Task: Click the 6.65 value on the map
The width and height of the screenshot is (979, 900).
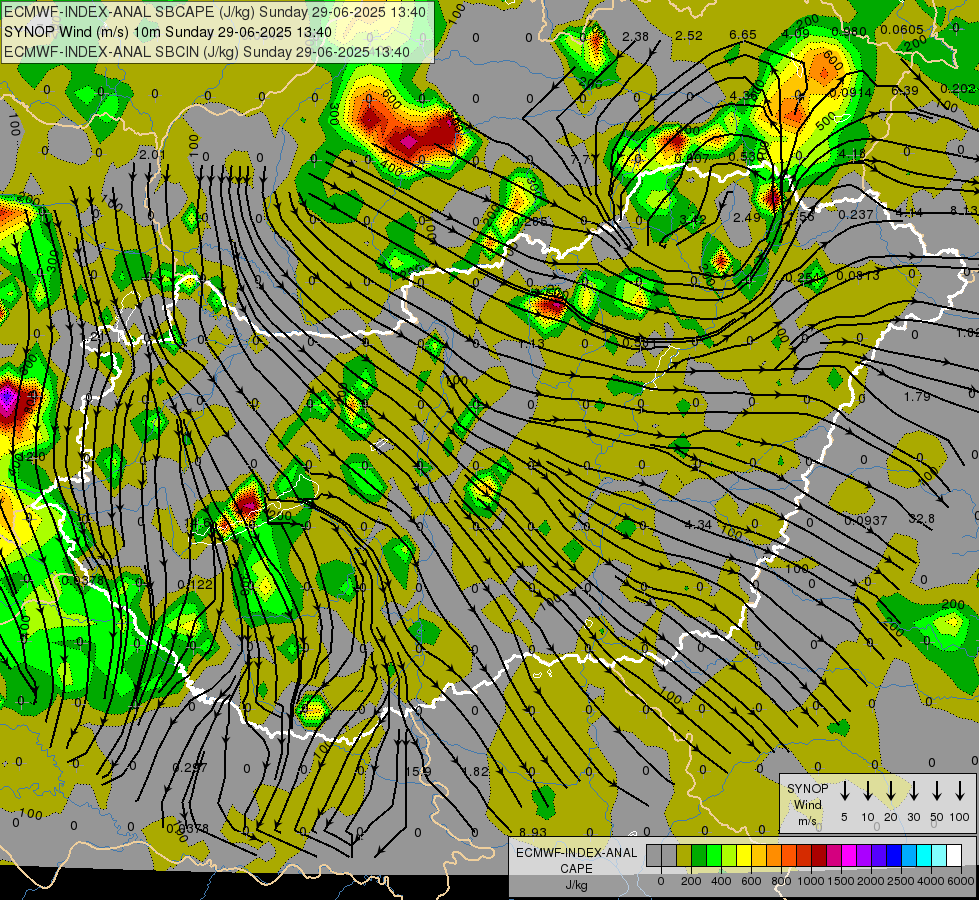Action: [742, 35]
